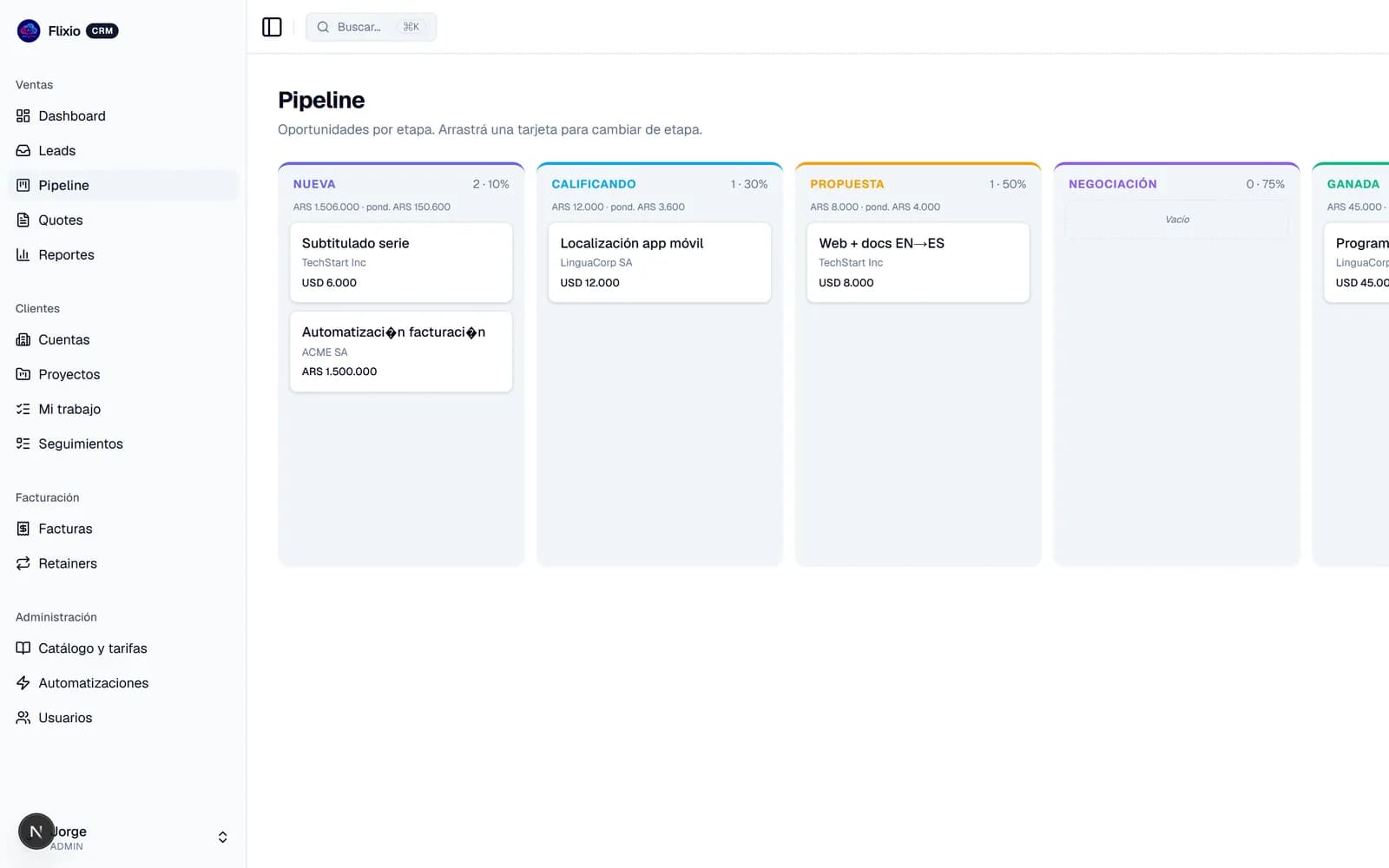Focus the Buscar search field

(371, 27)
